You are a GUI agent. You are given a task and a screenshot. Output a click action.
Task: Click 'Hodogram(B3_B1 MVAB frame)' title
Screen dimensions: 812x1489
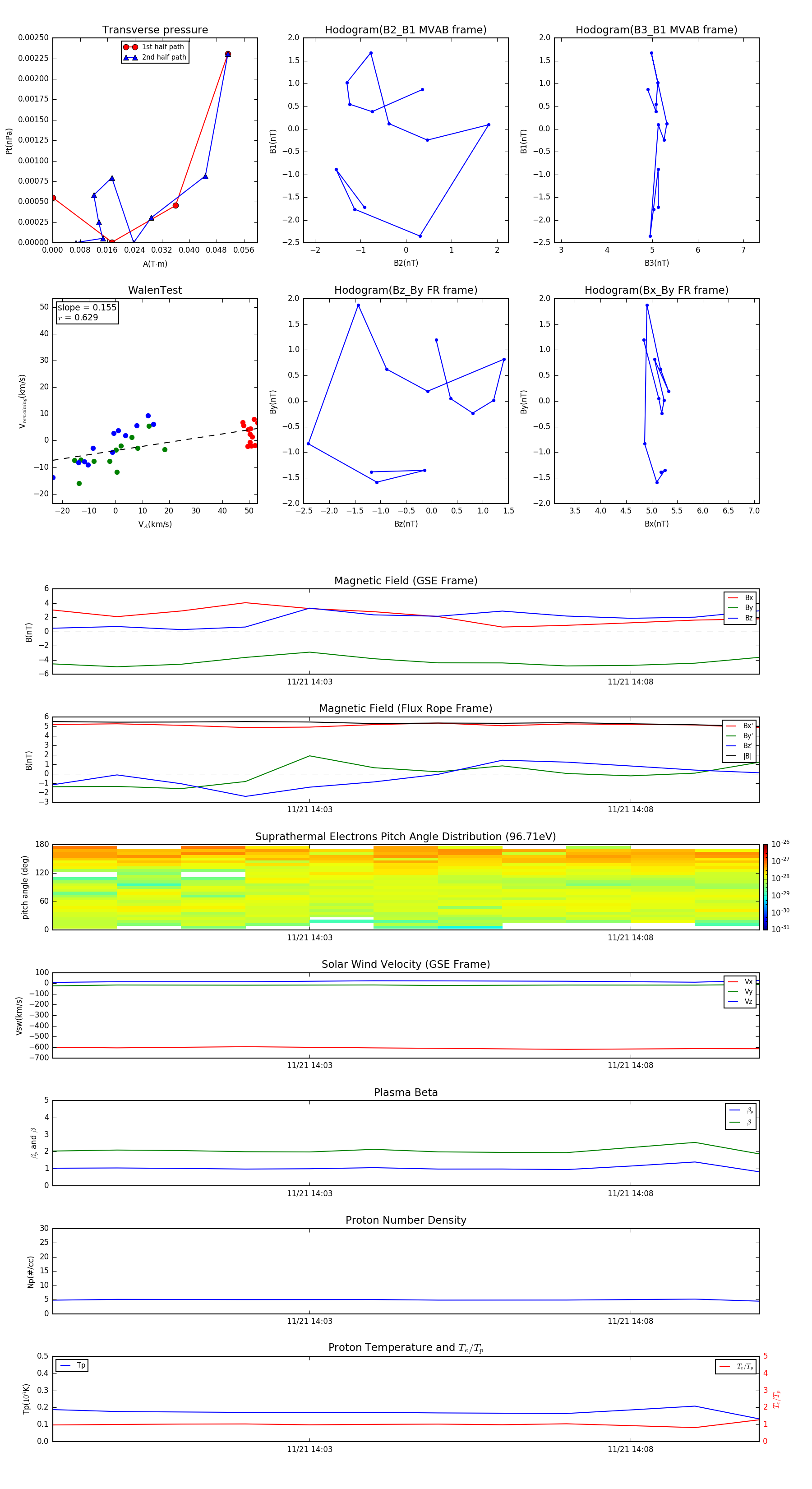point(656,30)
